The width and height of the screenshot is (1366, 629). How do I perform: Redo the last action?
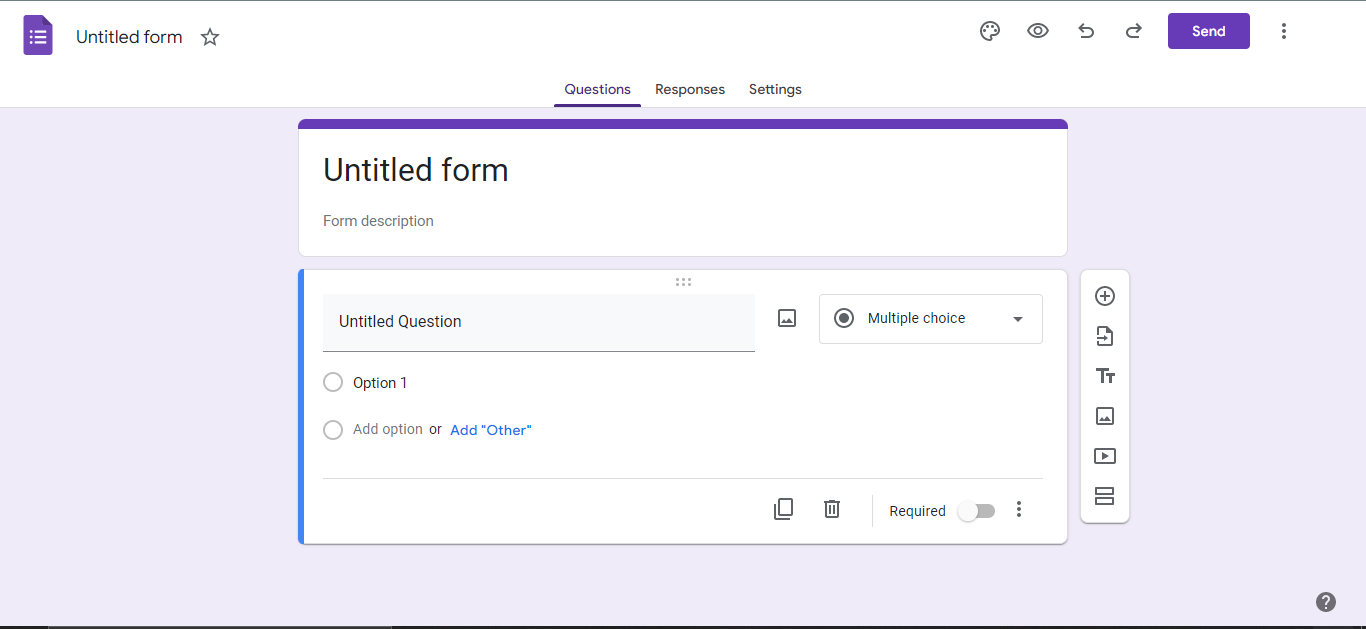(x=1134, y=31)
